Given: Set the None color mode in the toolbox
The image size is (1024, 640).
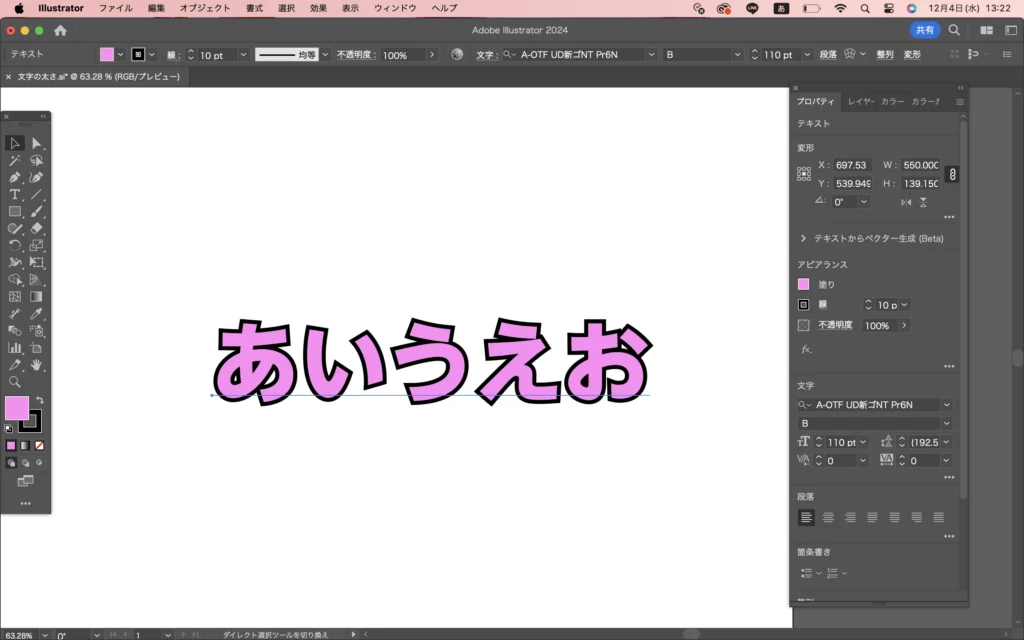Looking at the screenshot, I should pos(39,445).
